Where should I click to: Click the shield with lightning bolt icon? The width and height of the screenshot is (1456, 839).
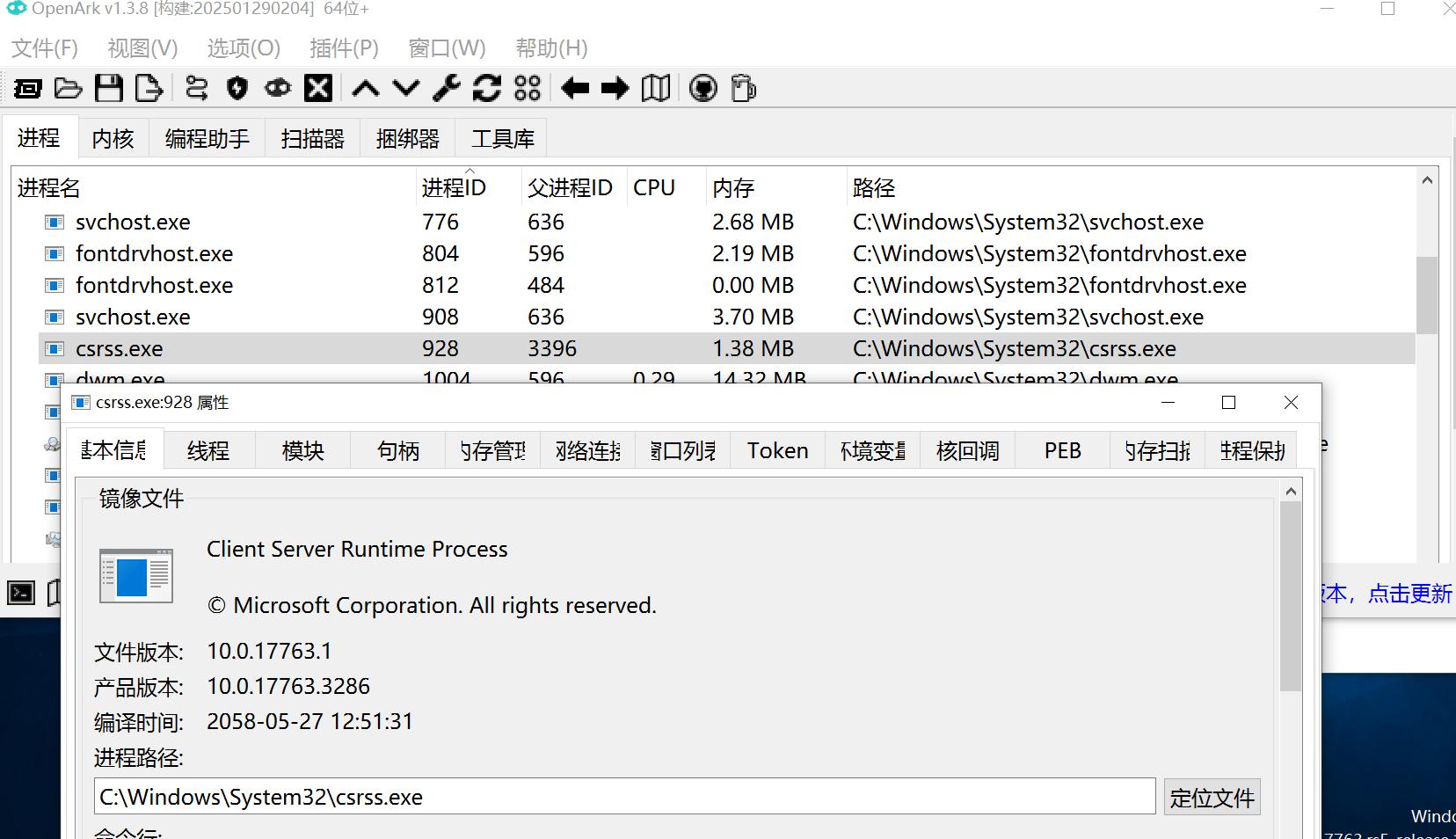(x=237, y=88)
